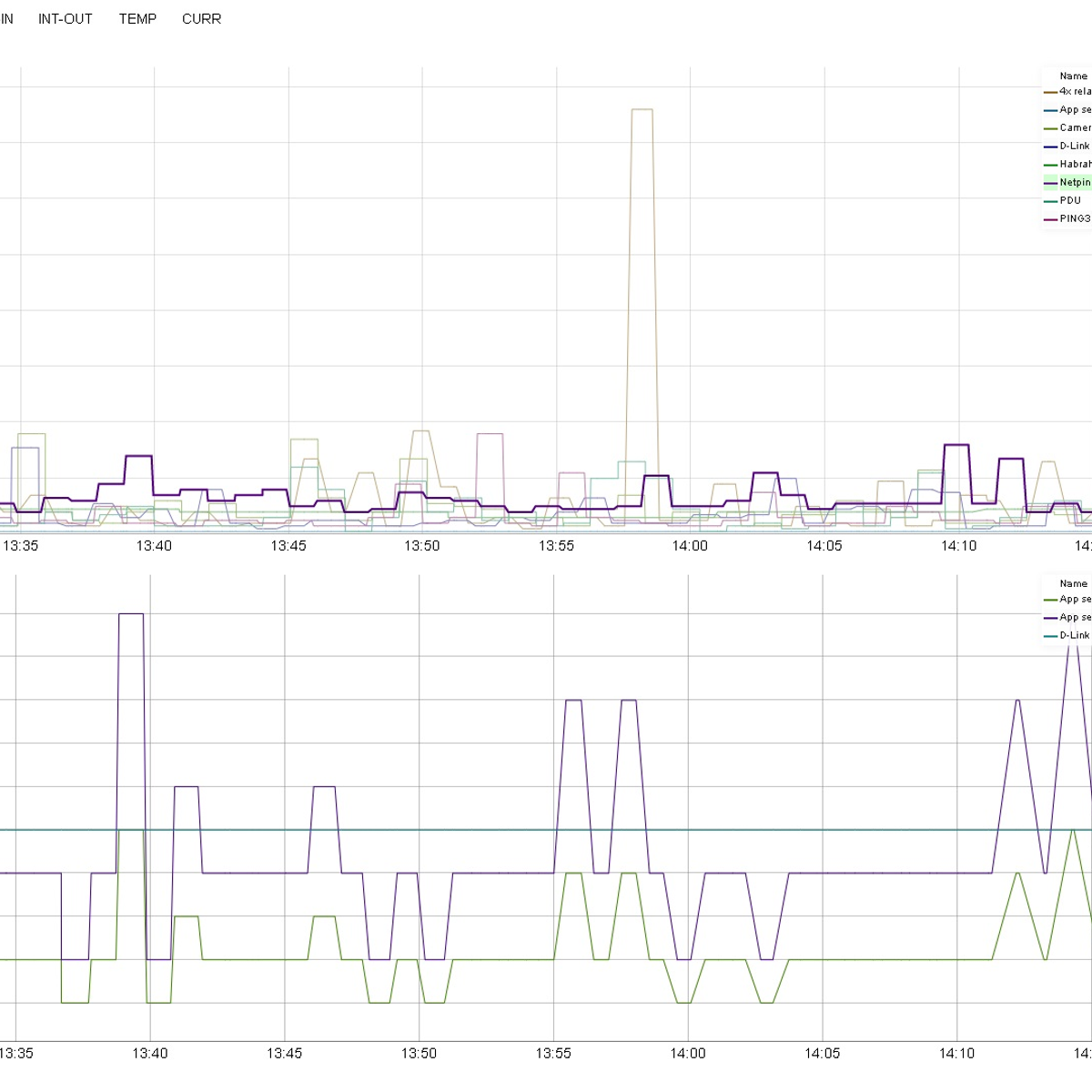Select the CURR tab

tap(201, 19)
